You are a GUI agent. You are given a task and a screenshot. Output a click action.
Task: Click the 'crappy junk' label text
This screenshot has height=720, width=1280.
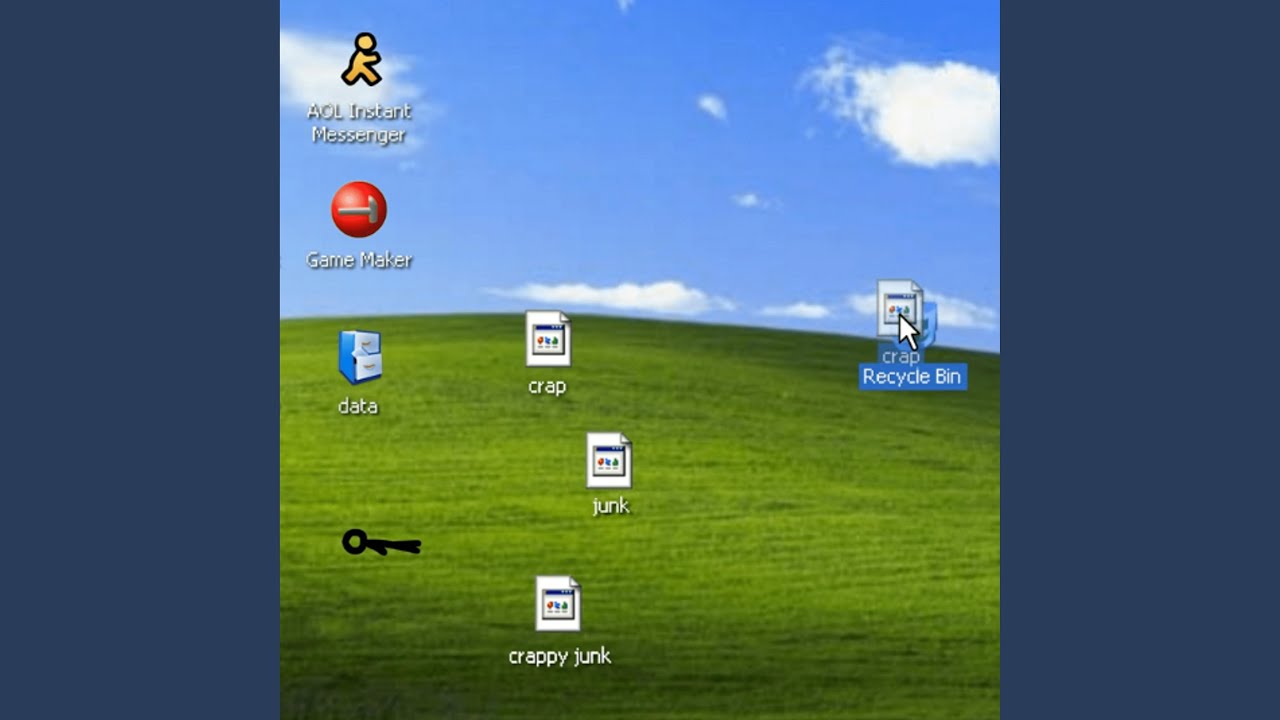pos(559,657)
